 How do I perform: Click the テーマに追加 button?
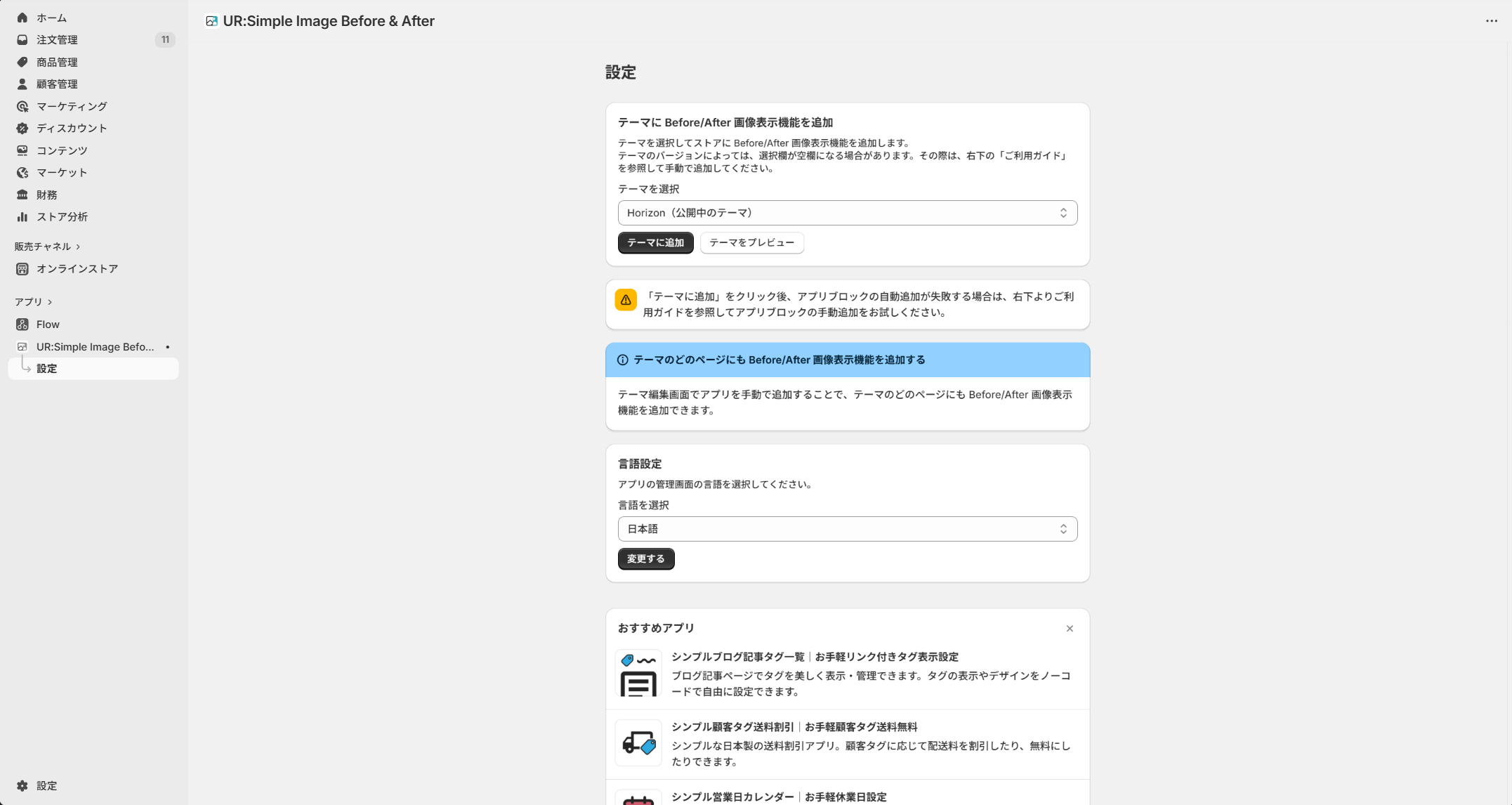(x=655, y=242)
